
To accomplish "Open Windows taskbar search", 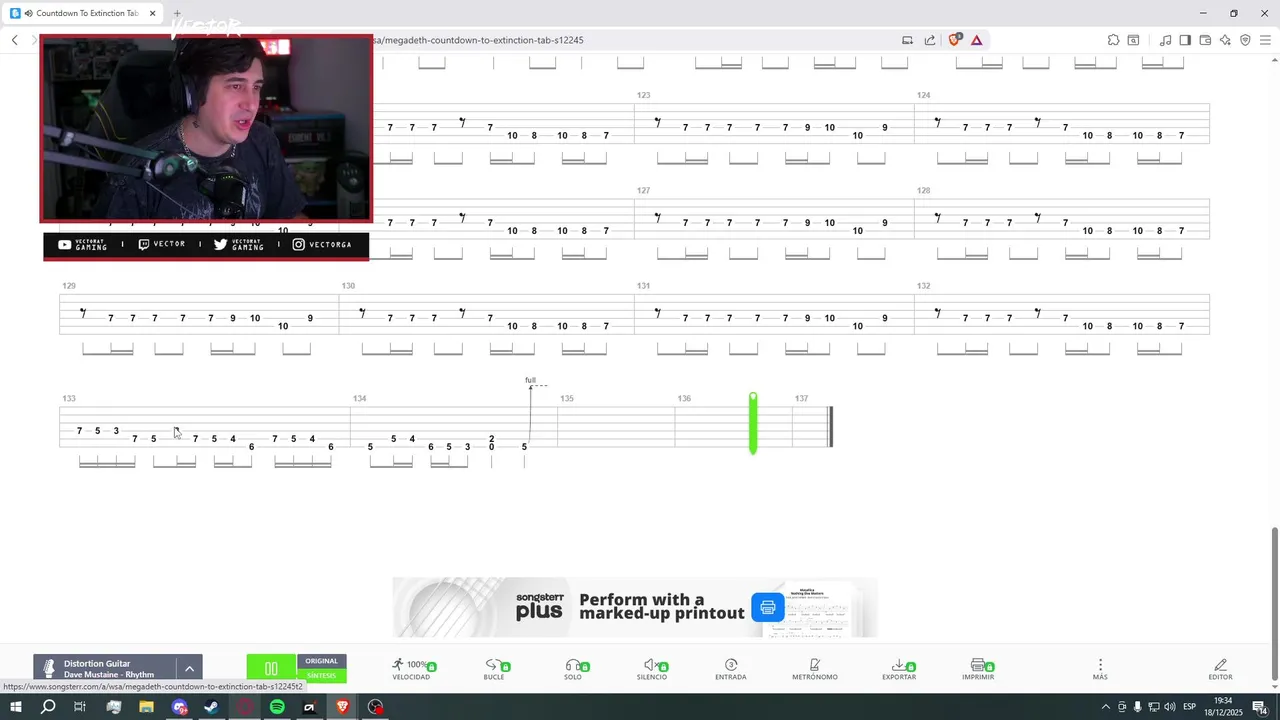I will (48, 707).
